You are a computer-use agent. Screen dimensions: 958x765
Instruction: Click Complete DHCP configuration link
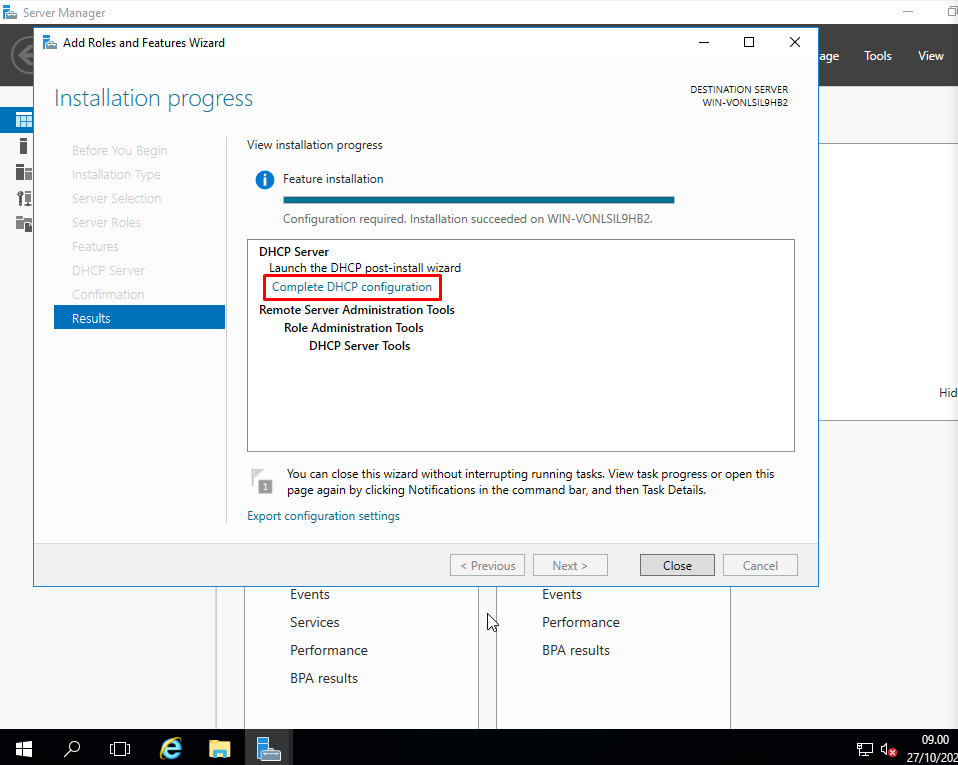(351, 287)
